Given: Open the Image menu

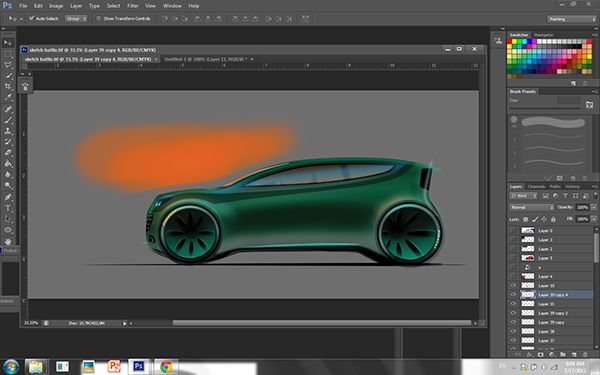Looking at the screenshot, I should (56, 6).
